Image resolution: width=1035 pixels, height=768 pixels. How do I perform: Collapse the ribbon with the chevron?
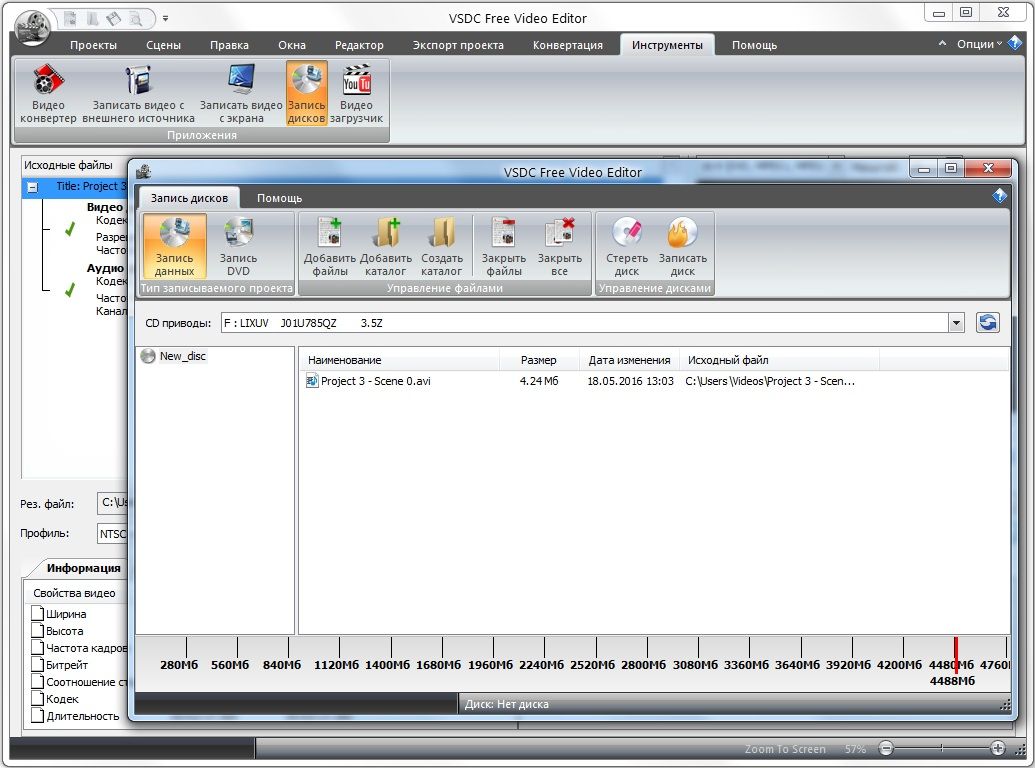[942, 44]
